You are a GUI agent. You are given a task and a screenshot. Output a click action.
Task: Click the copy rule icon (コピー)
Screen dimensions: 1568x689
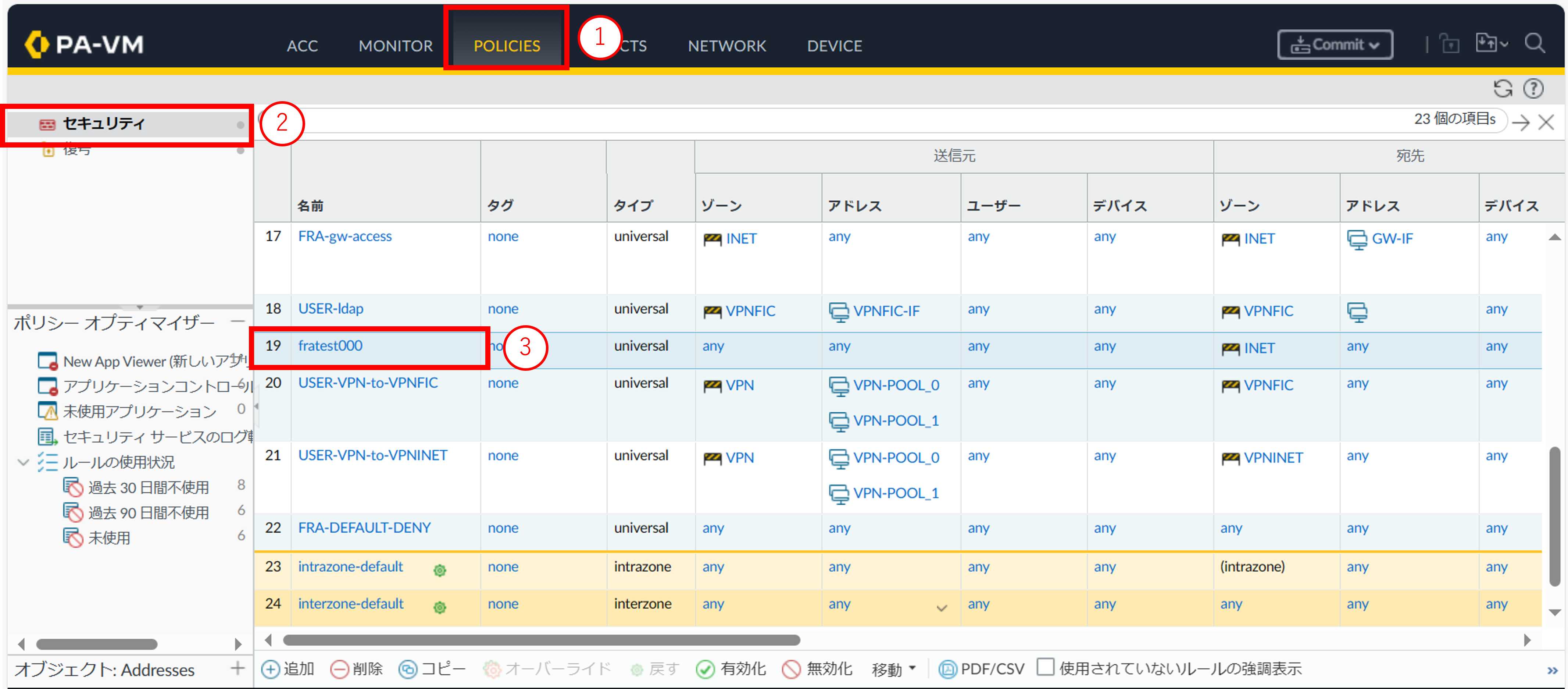[408, 669]
